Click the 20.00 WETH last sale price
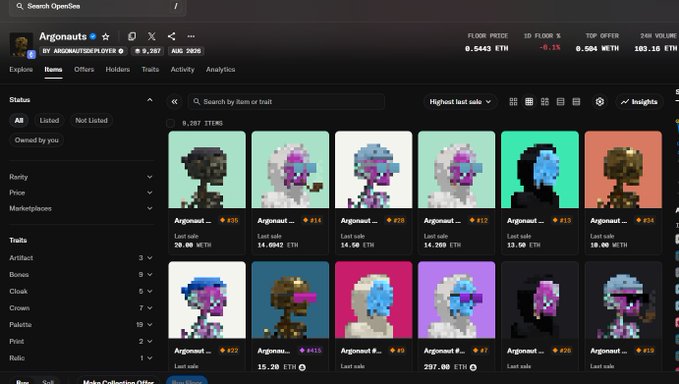The image size is (679, 384). pos(193,245)
